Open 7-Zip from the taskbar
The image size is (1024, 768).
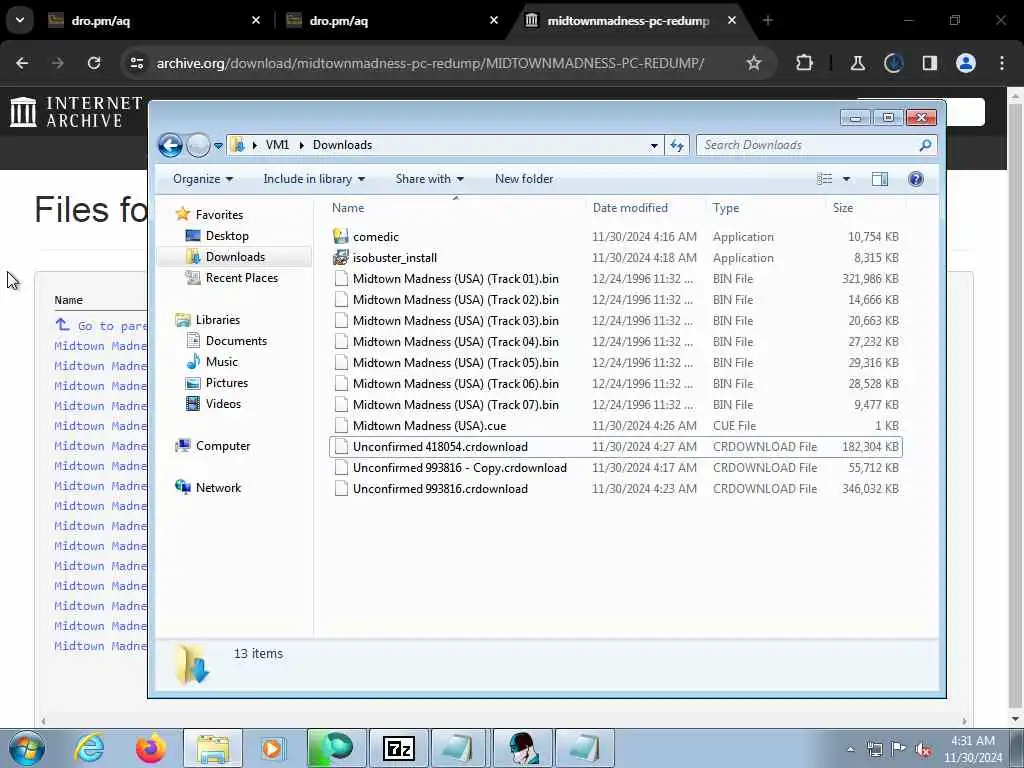398,748
